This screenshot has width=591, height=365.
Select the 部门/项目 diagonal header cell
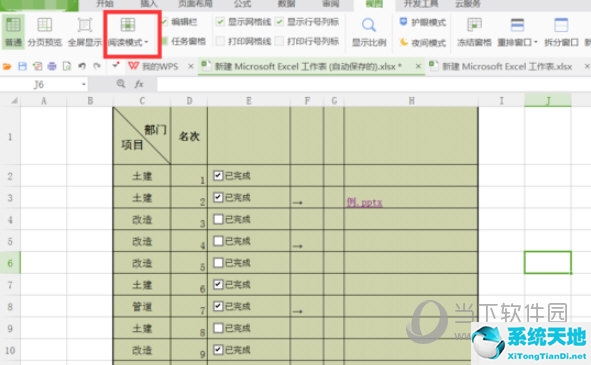tap(142, 136)
